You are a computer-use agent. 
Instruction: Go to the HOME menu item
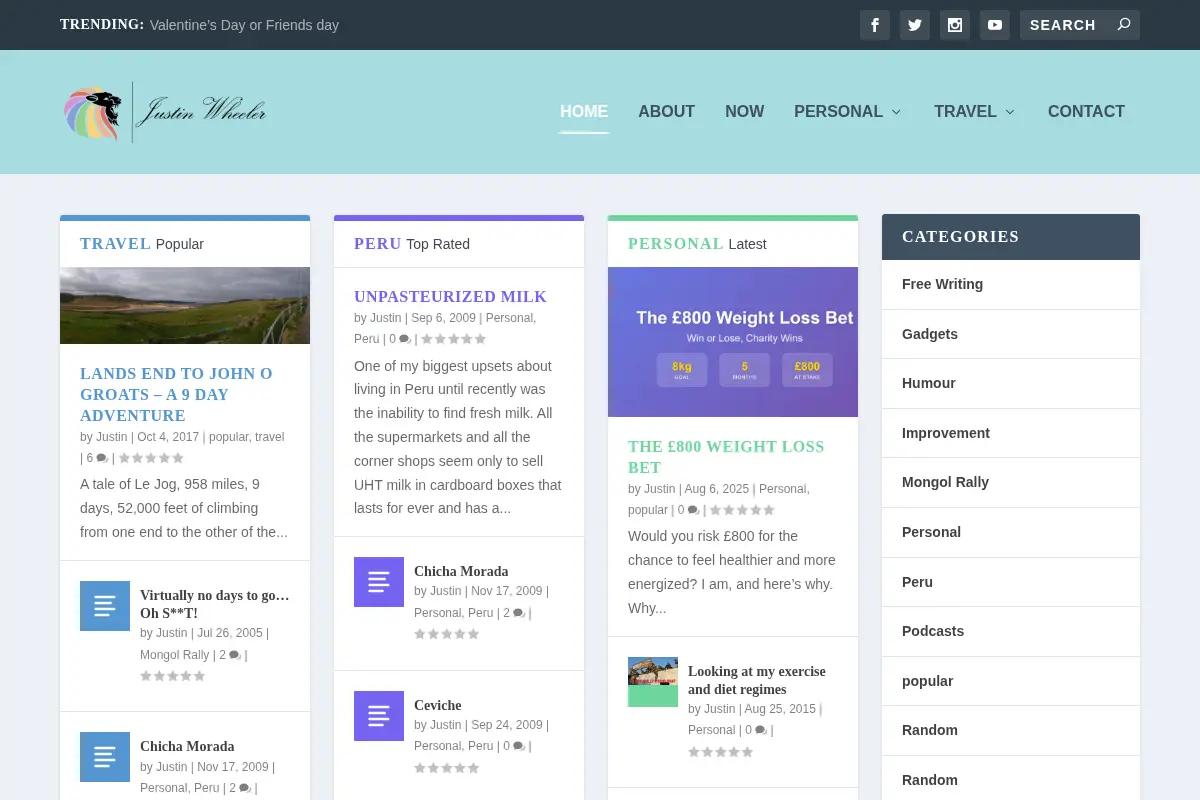pos(584,112)
